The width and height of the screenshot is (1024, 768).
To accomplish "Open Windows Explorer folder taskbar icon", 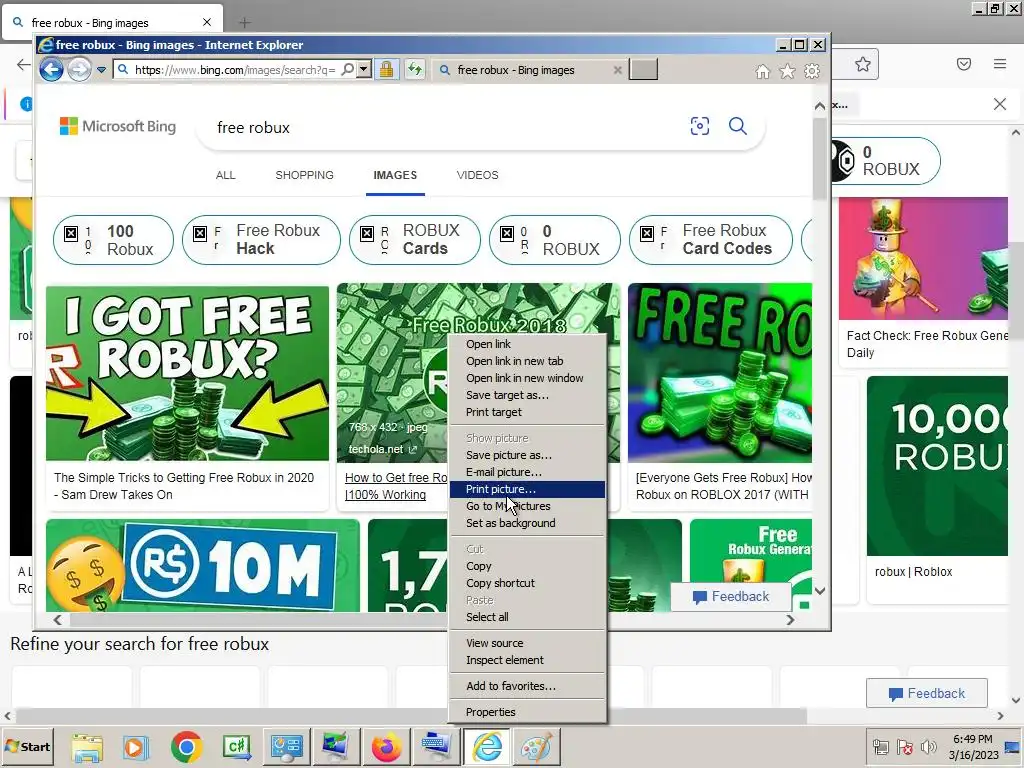I will click(x=88, y=746).
